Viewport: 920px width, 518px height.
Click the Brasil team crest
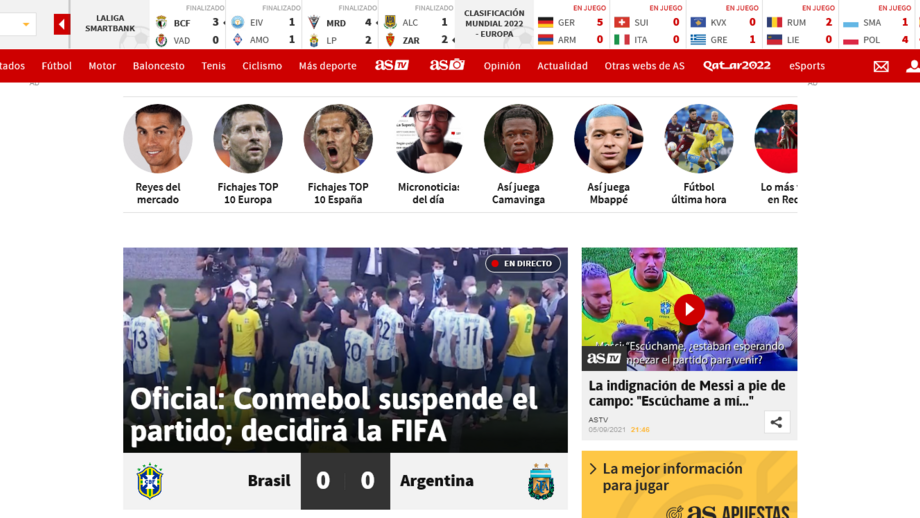(150, 481)
